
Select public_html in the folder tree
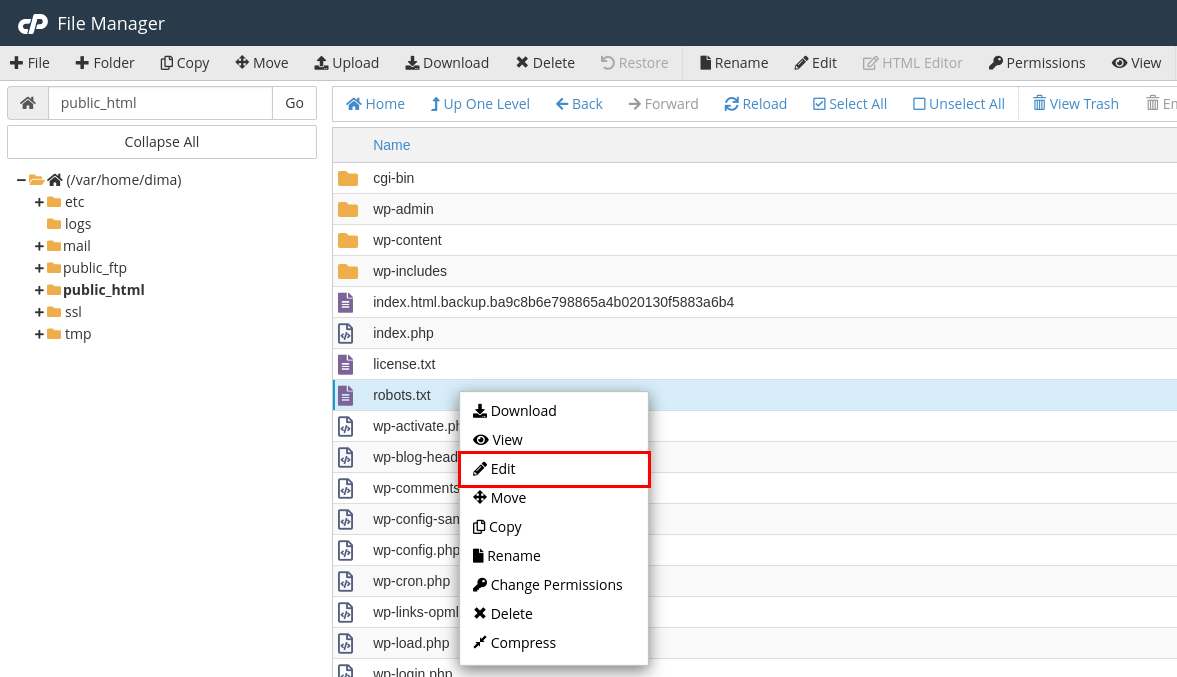(x=104, y=290)
